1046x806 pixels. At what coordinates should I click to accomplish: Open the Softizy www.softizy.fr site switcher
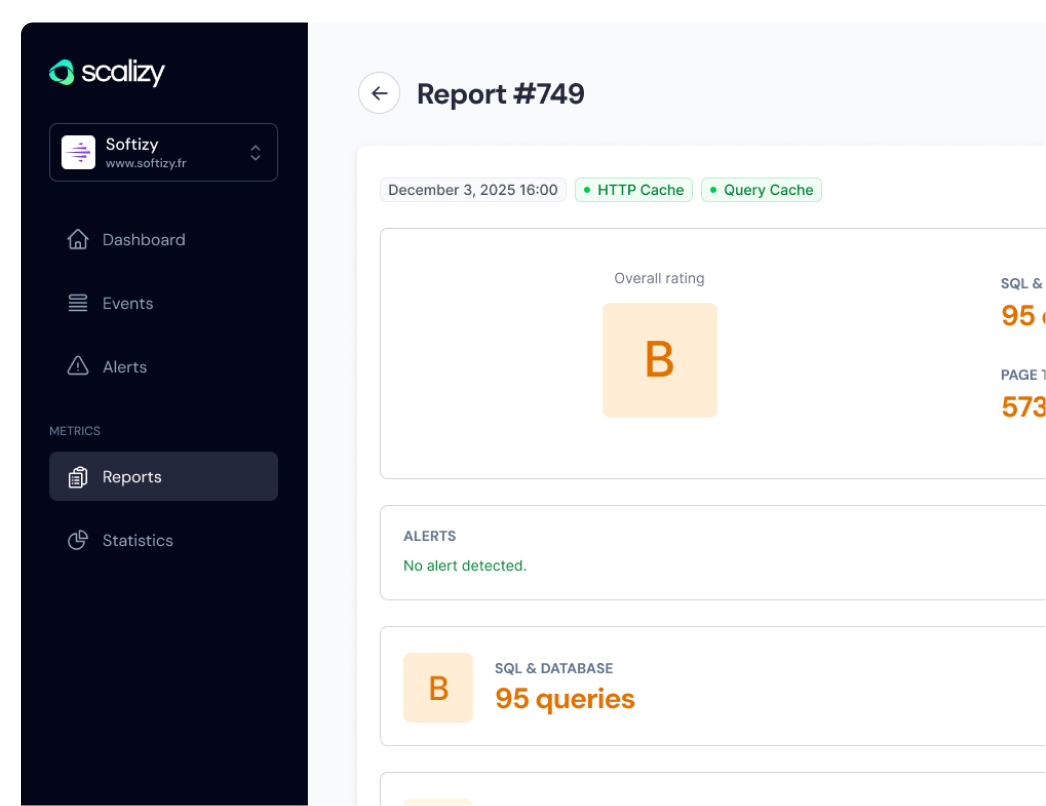point(163,152)
